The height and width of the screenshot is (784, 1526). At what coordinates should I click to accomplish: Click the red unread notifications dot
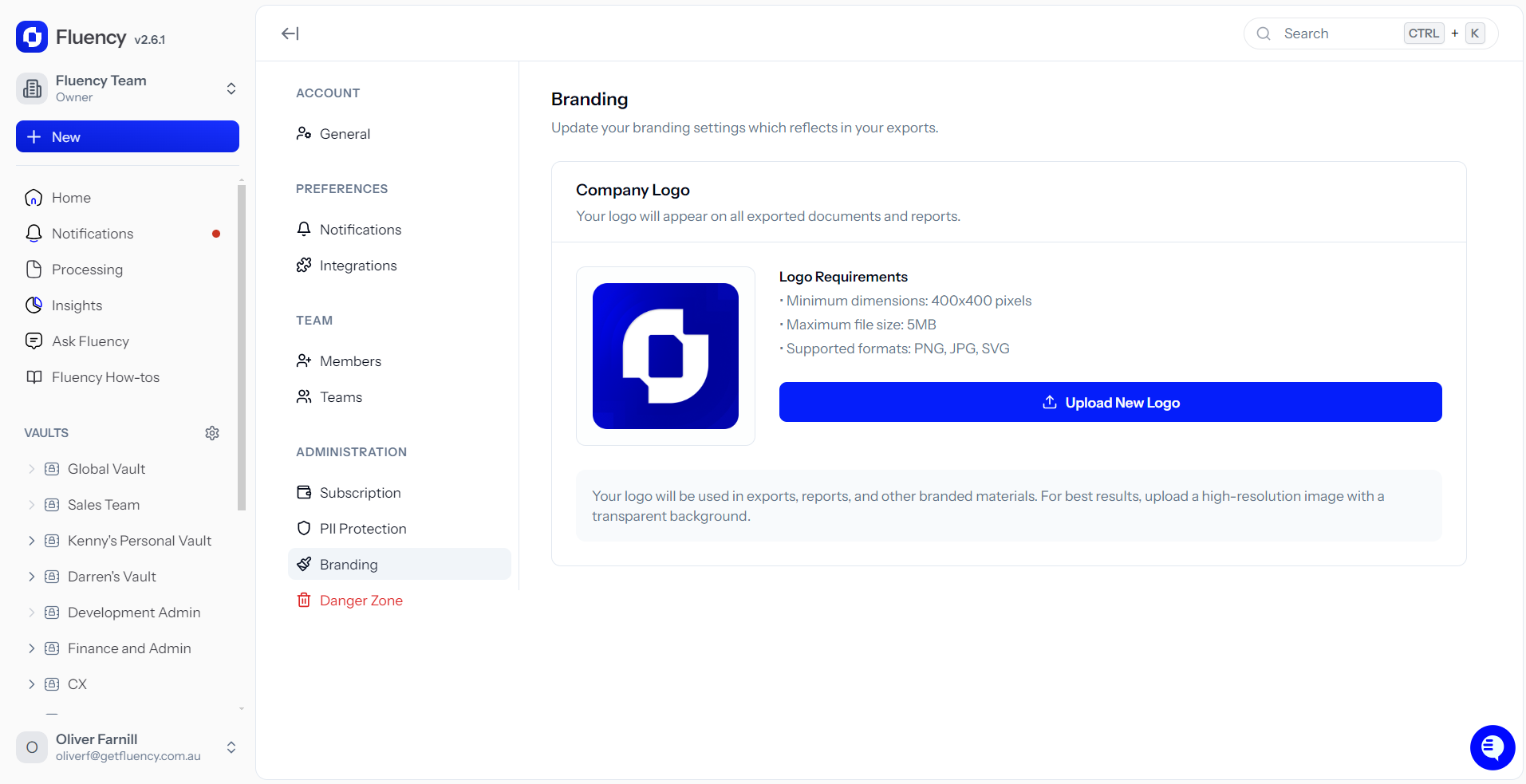coord(216,234)
